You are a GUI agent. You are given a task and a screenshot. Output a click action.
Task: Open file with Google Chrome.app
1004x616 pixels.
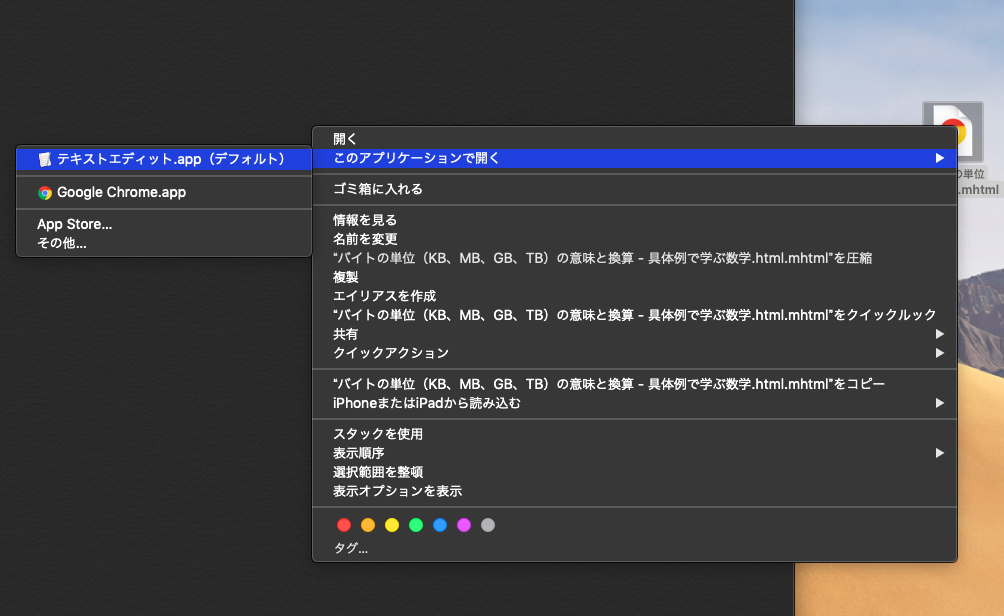[x=121, y=192]
